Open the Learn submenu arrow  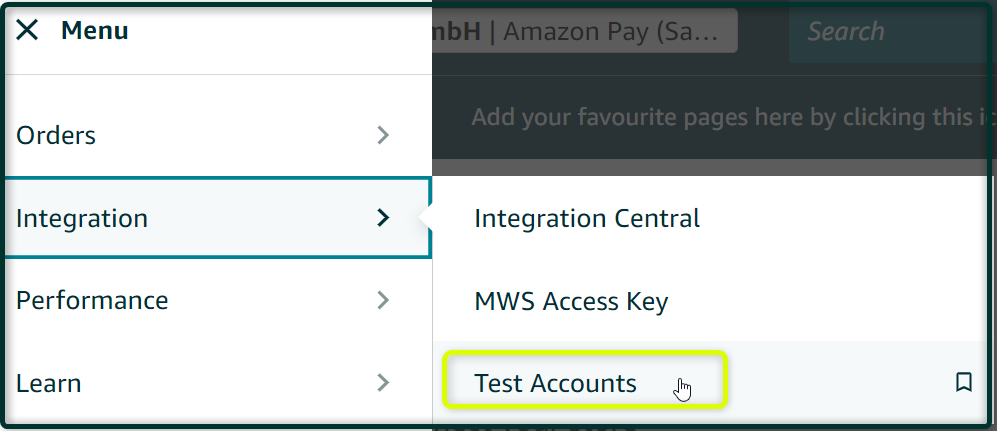382,383
